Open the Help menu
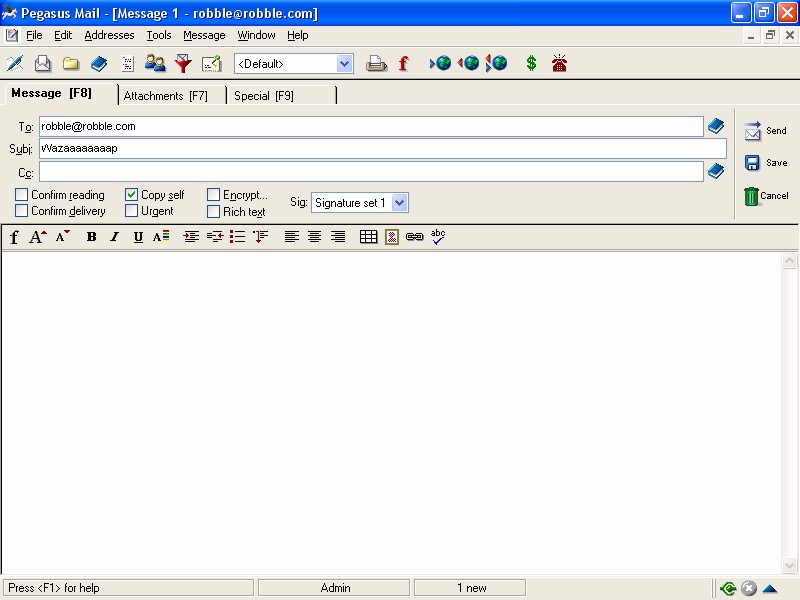This screenshot has height=600, width=800. pyautogui.click(x=297, y=35)
